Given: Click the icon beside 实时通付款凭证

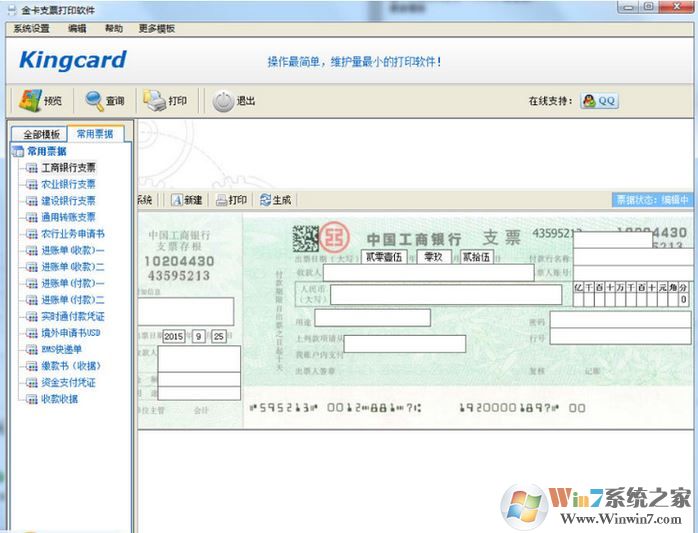Looking at the screenshot, I should [x=32, y=317].
